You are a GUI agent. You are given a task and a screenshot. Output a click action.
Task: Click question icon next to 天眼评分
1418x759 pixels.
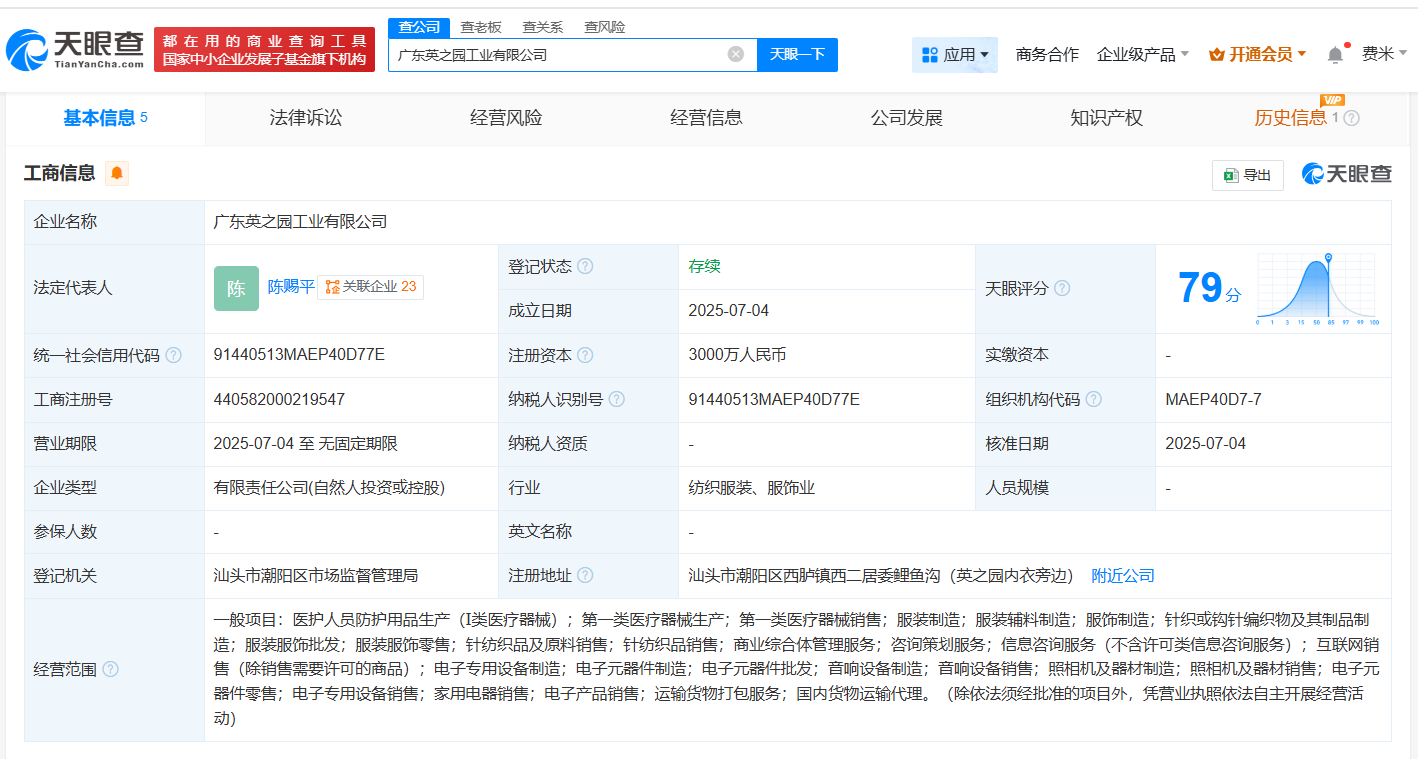tap(1062, 289)
